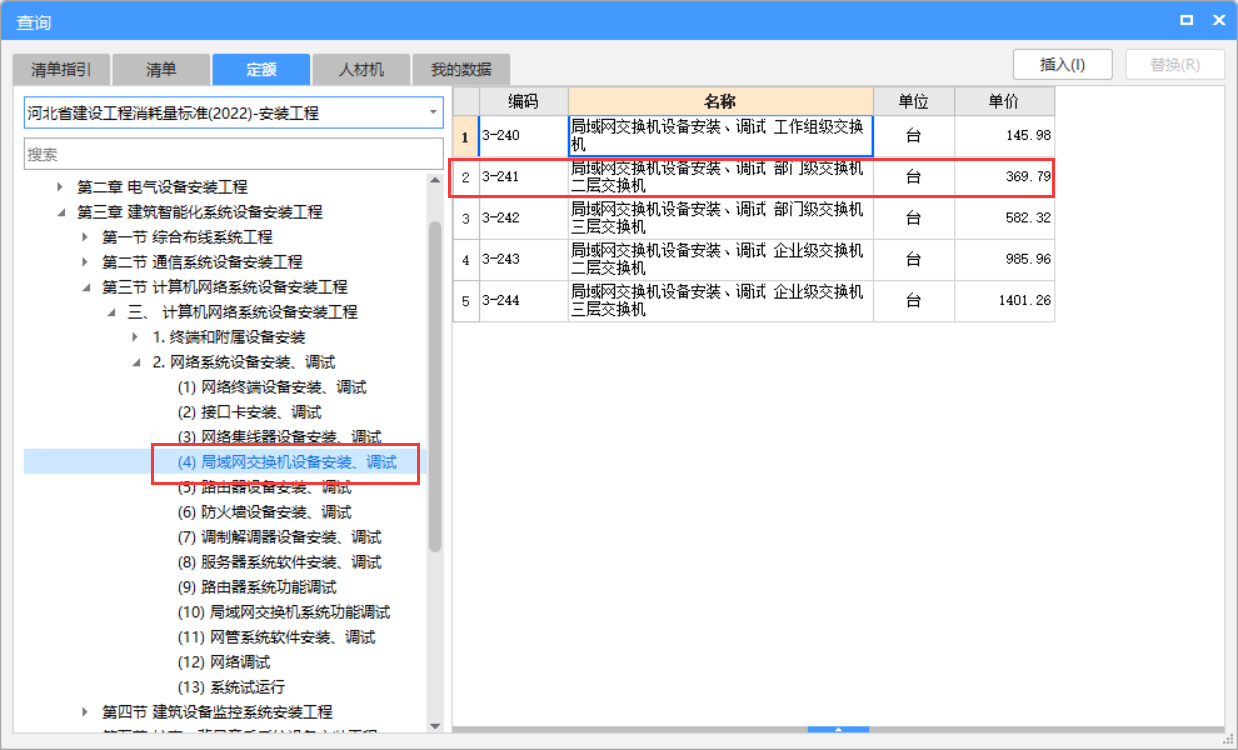Select (13) 系统试运行 tree item
This screenshot has height=750, width=1238.
pyautogui.click(x=231, y=687)
